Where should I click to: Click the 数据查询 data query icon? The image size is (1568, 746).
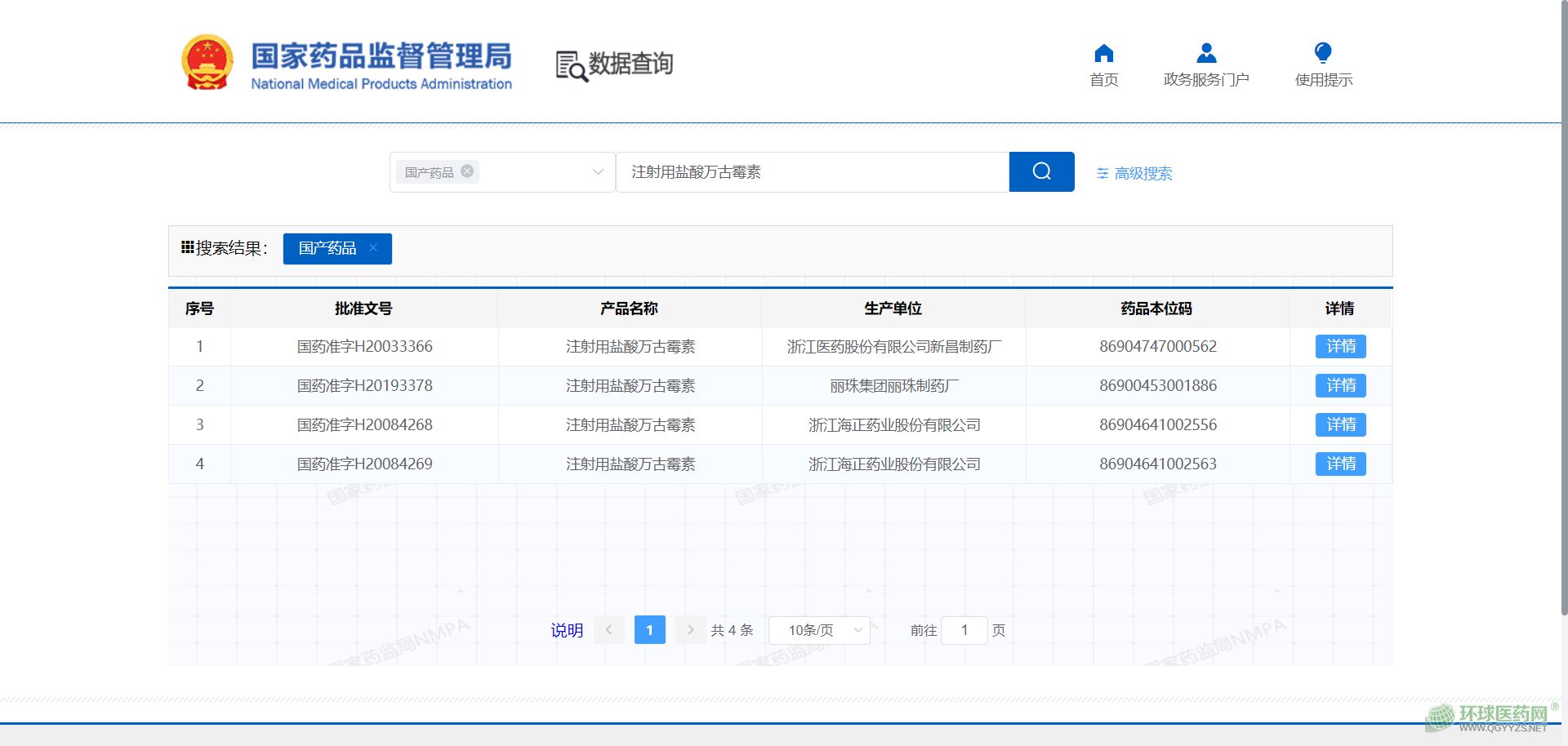coord(572,65)
